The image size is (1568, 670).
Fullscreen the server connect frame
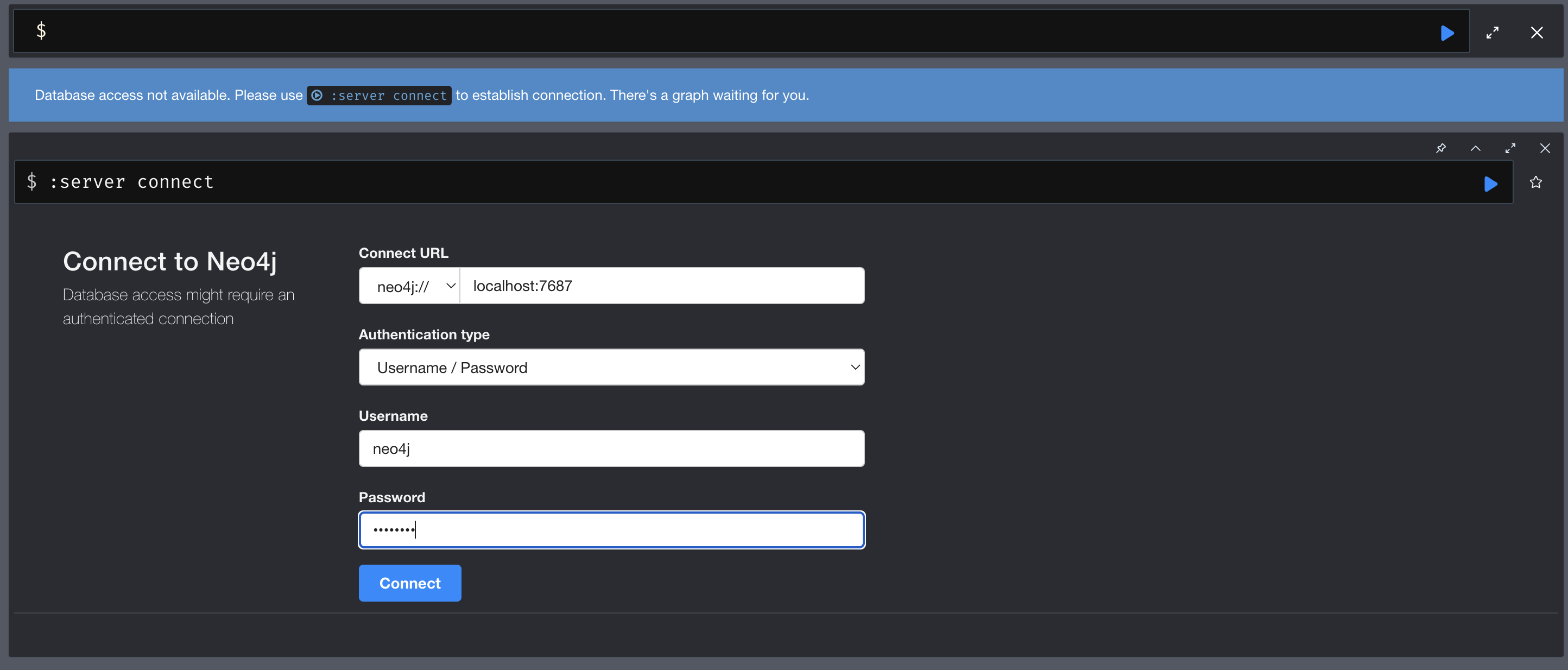tap(1510, 148)
